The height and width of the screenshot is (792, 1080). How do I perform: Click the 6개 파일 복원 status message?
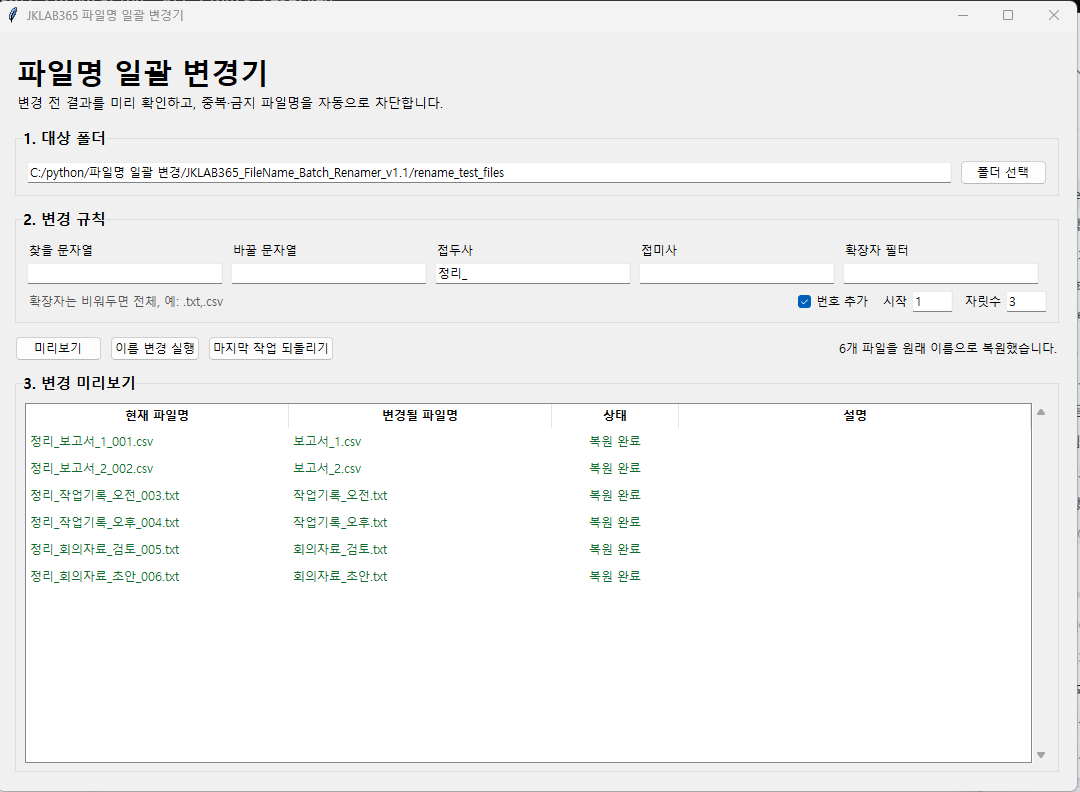(948, 348)
